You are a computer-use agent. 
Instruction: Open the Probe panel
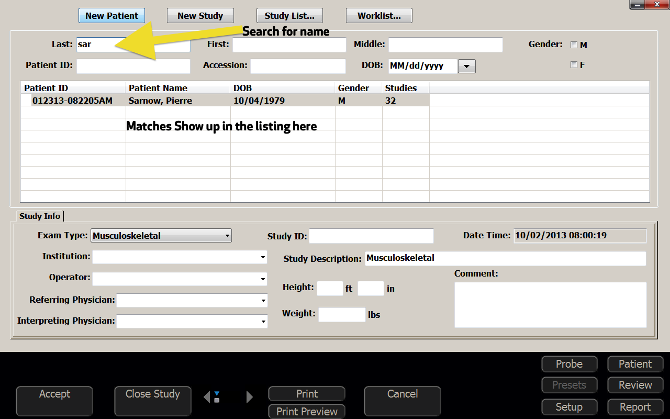(569, 364)
